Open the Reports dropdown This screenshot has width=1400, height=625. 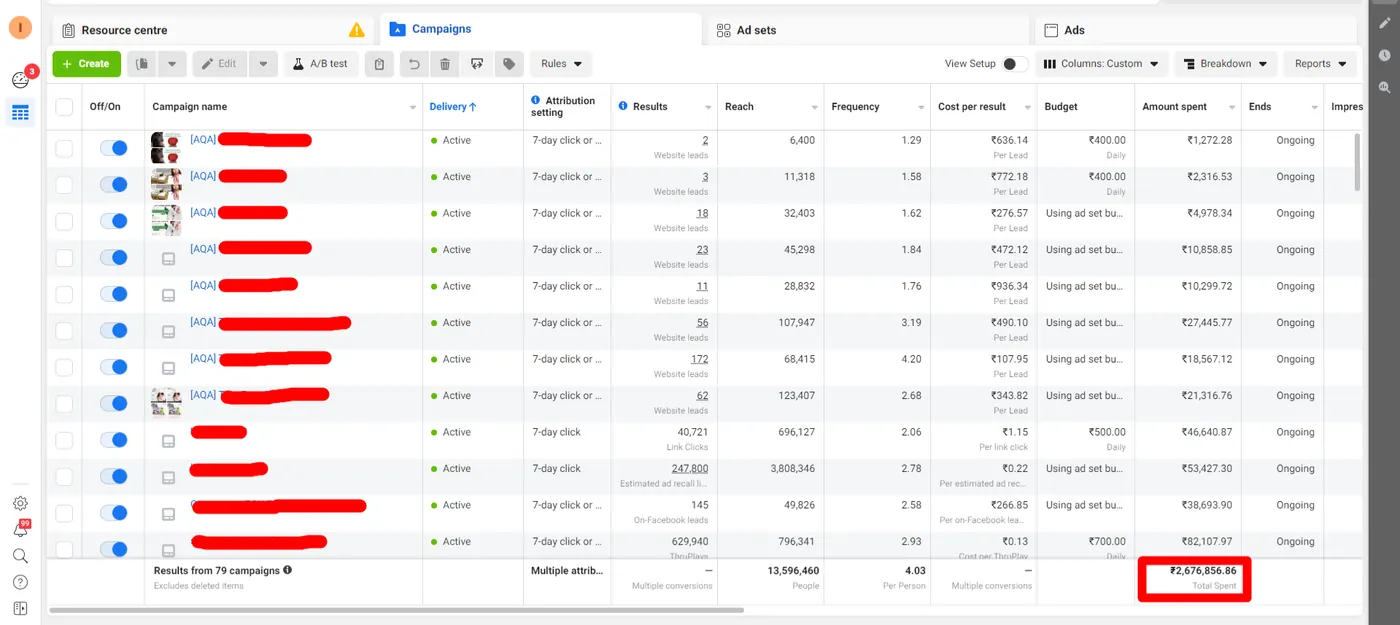tap(1320, 64)
